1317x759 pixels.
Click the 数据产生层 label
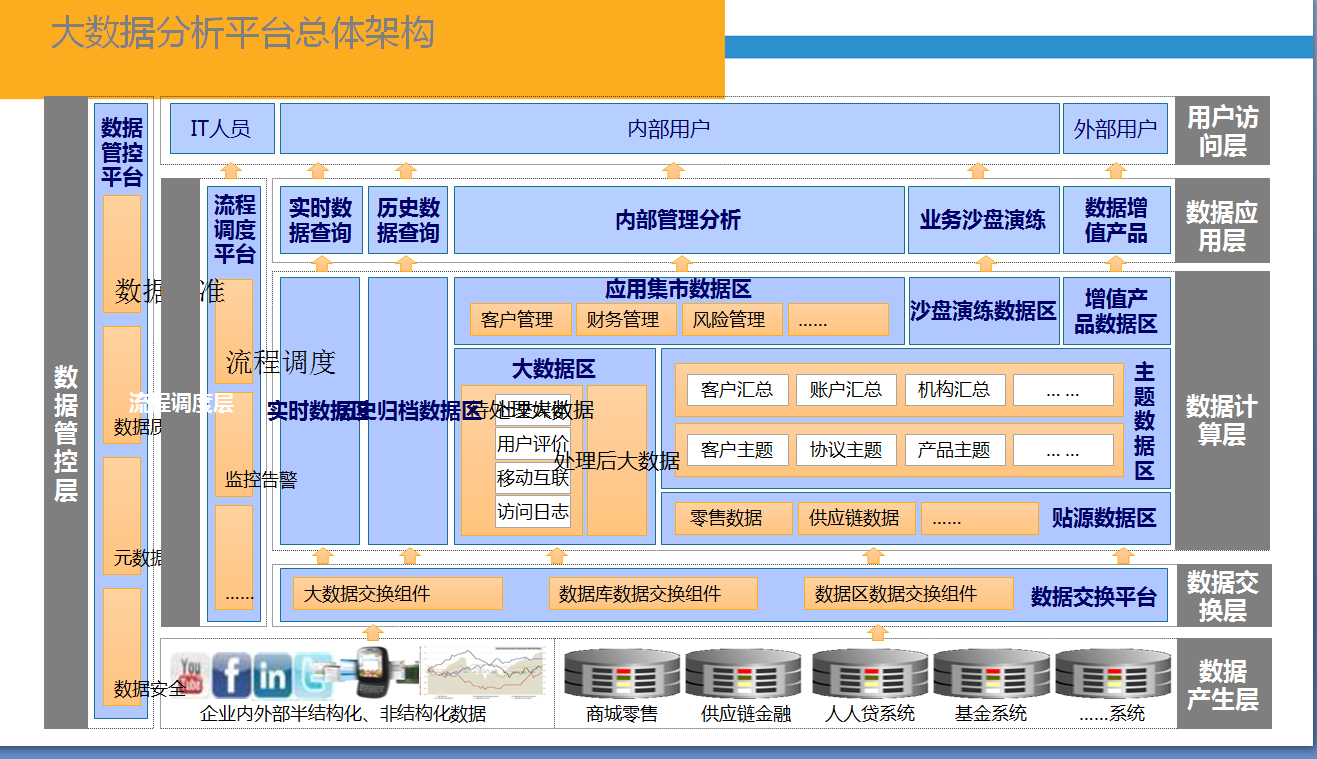pos(1223,684)
